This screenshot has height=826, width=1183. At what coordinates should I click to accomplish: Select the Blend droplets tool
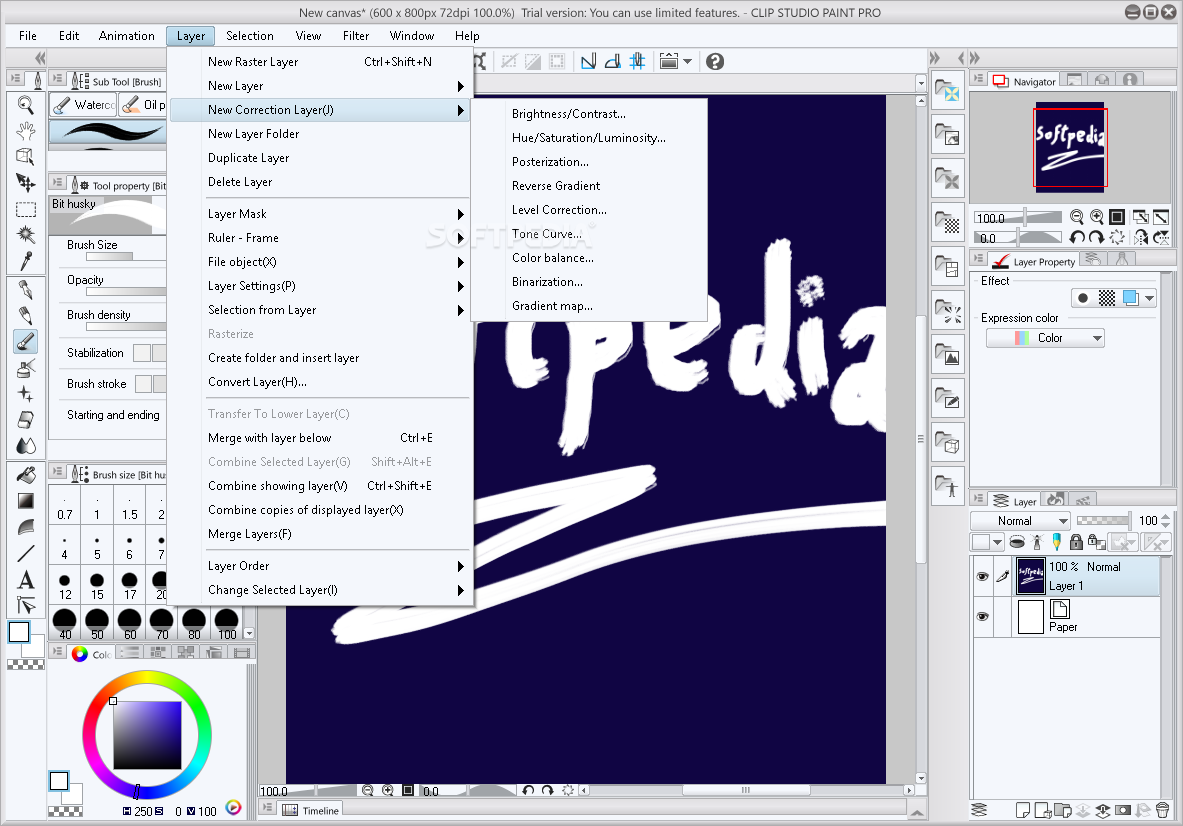point(26,446)
